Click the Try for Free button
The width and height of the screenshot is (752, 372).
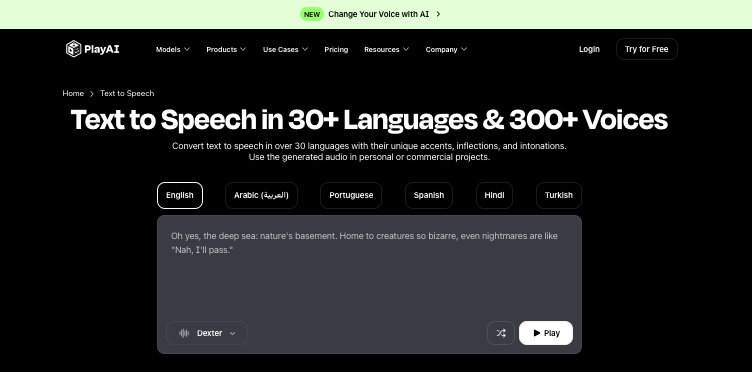click(x=646, y=49)
